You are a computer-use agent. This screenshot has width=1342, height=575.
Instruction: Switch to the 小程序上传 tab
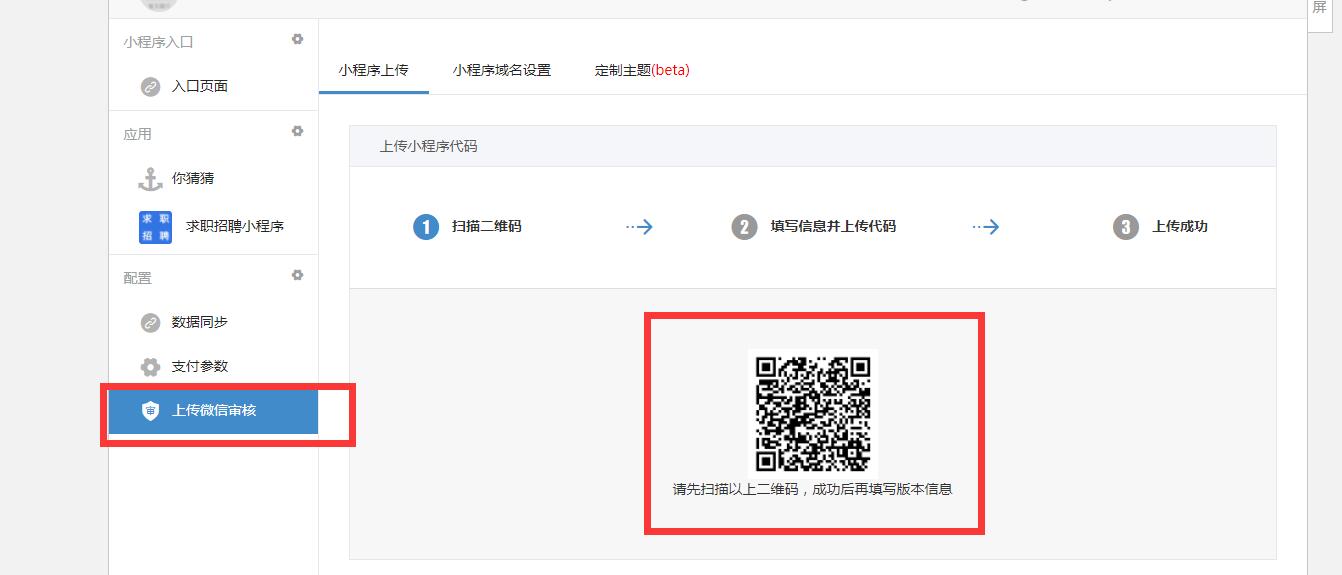tap(374, 70)
